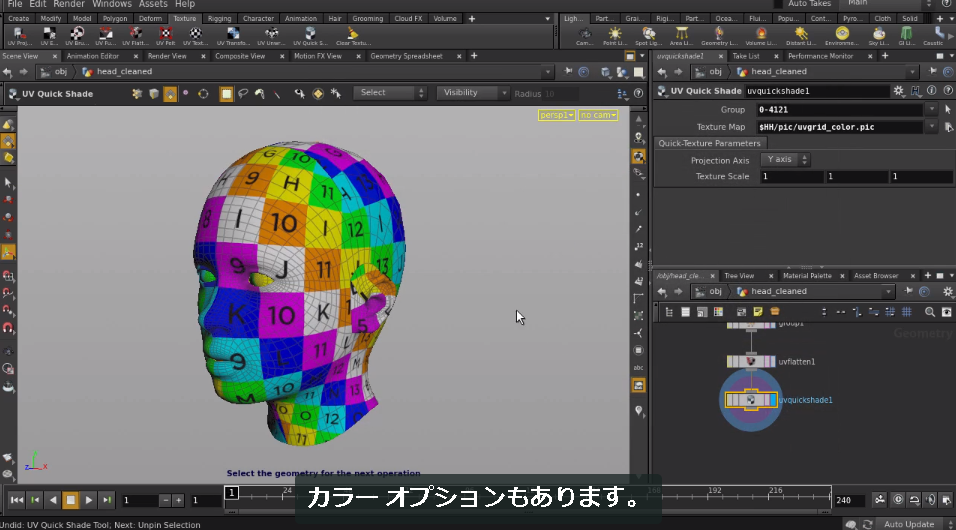The image size is (956, 530).
Task: Toggle the box selection mode button
Action: point(226,93)
